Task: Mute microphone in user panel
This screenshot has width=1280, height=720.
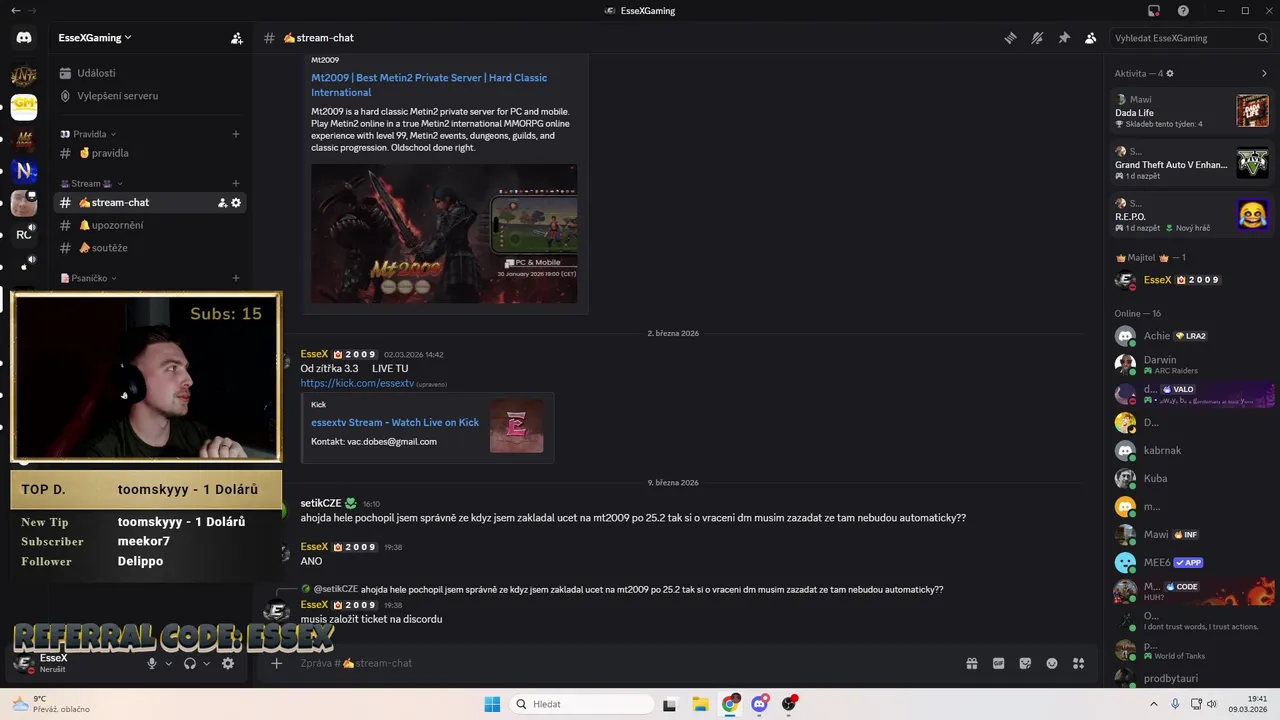Action: pyautogui.click(x=152, y=663)
